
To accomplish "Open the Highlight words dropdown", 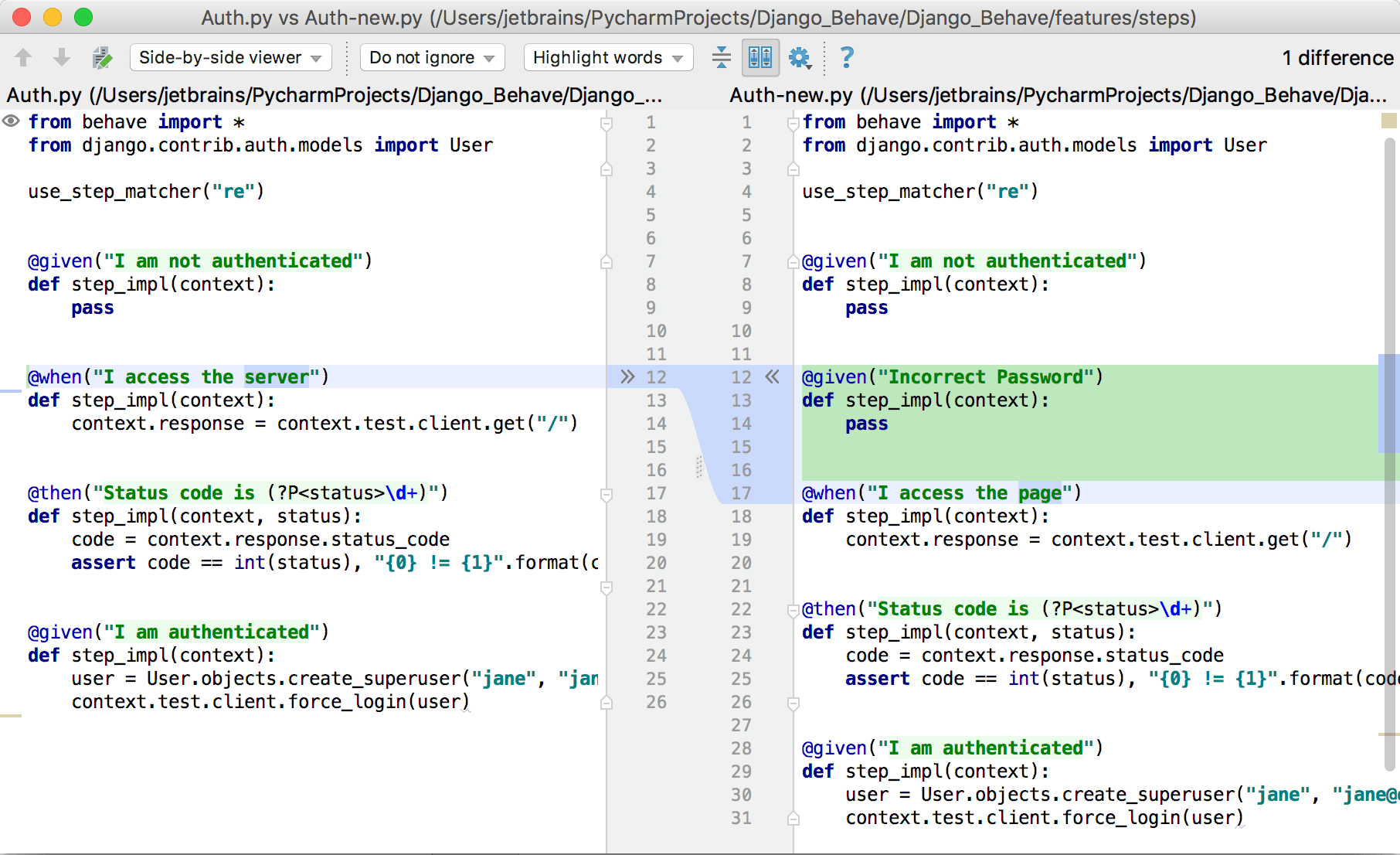I will click(607, 57).
